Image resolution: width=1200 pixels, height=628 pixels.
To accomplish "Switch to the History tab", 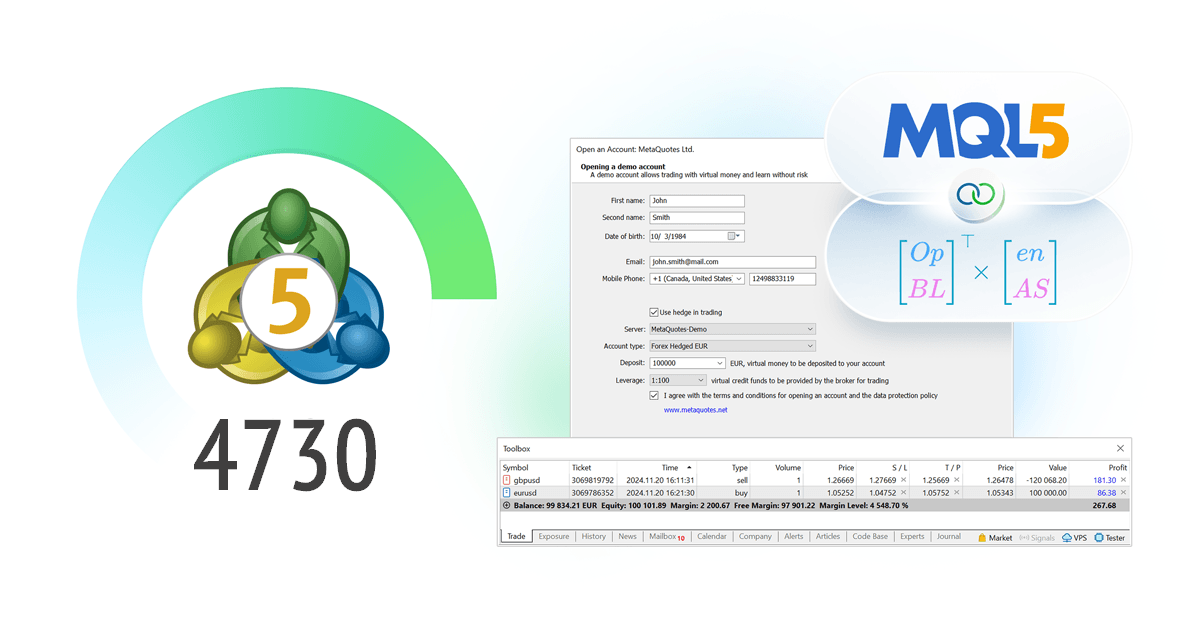I will click(x=593, y=537).
